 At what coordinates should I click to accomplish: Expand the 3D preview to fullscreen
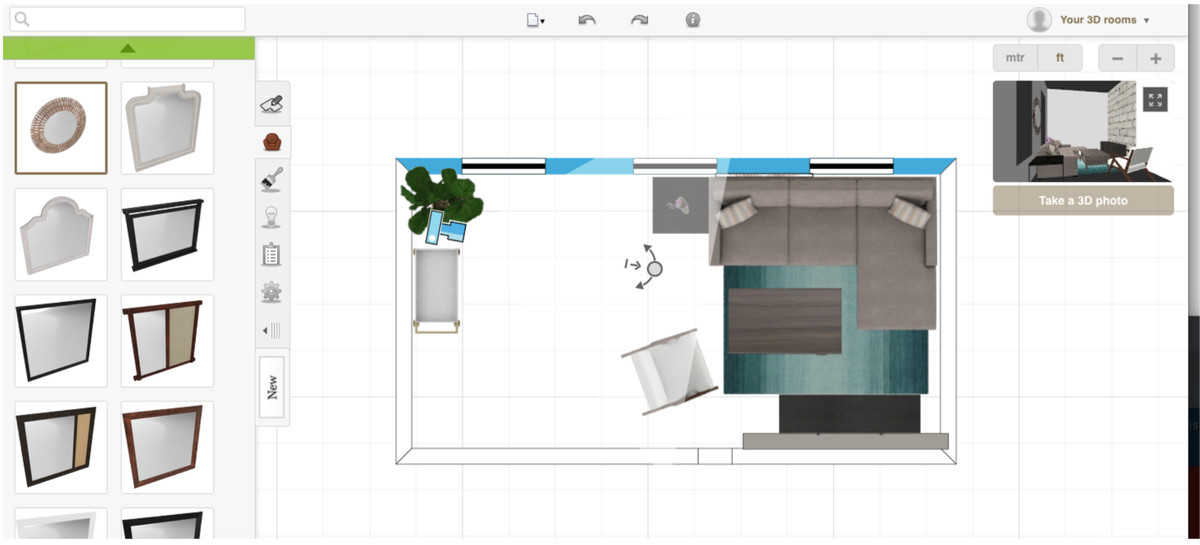(x=1156, y=99)
